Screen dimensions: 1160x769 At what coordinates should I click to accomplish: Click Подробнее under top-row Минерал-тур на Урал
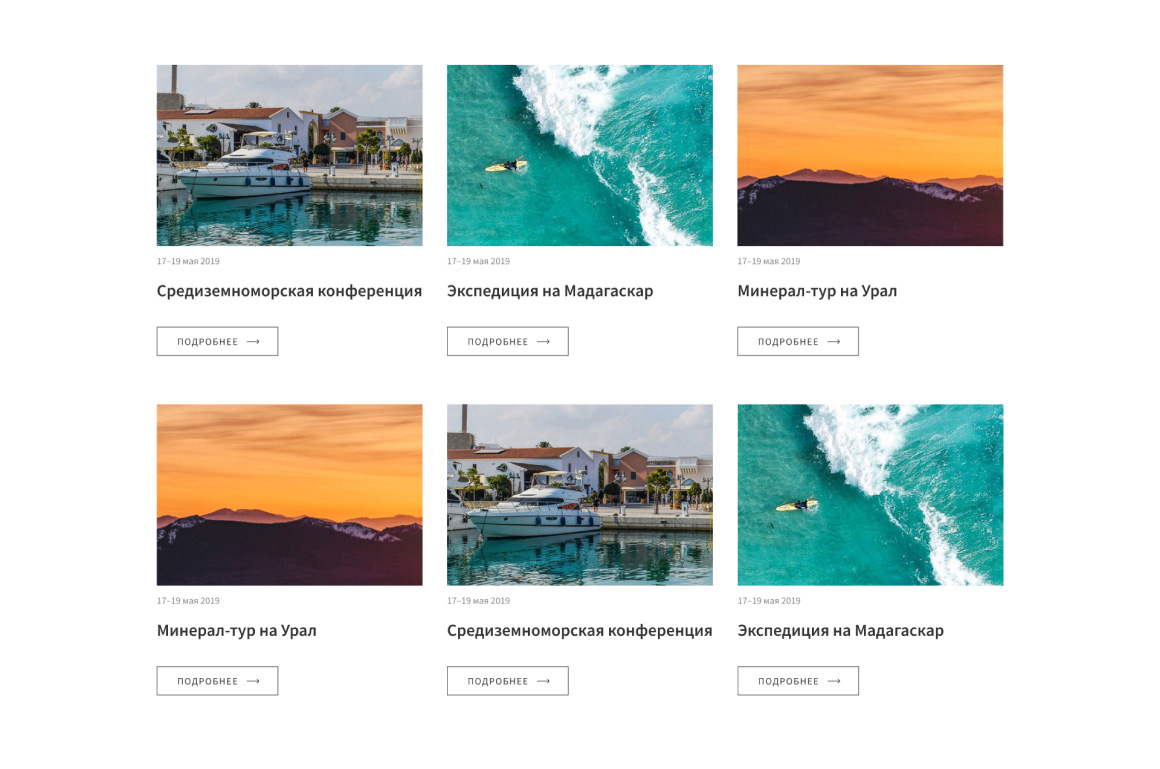(798, 341)
